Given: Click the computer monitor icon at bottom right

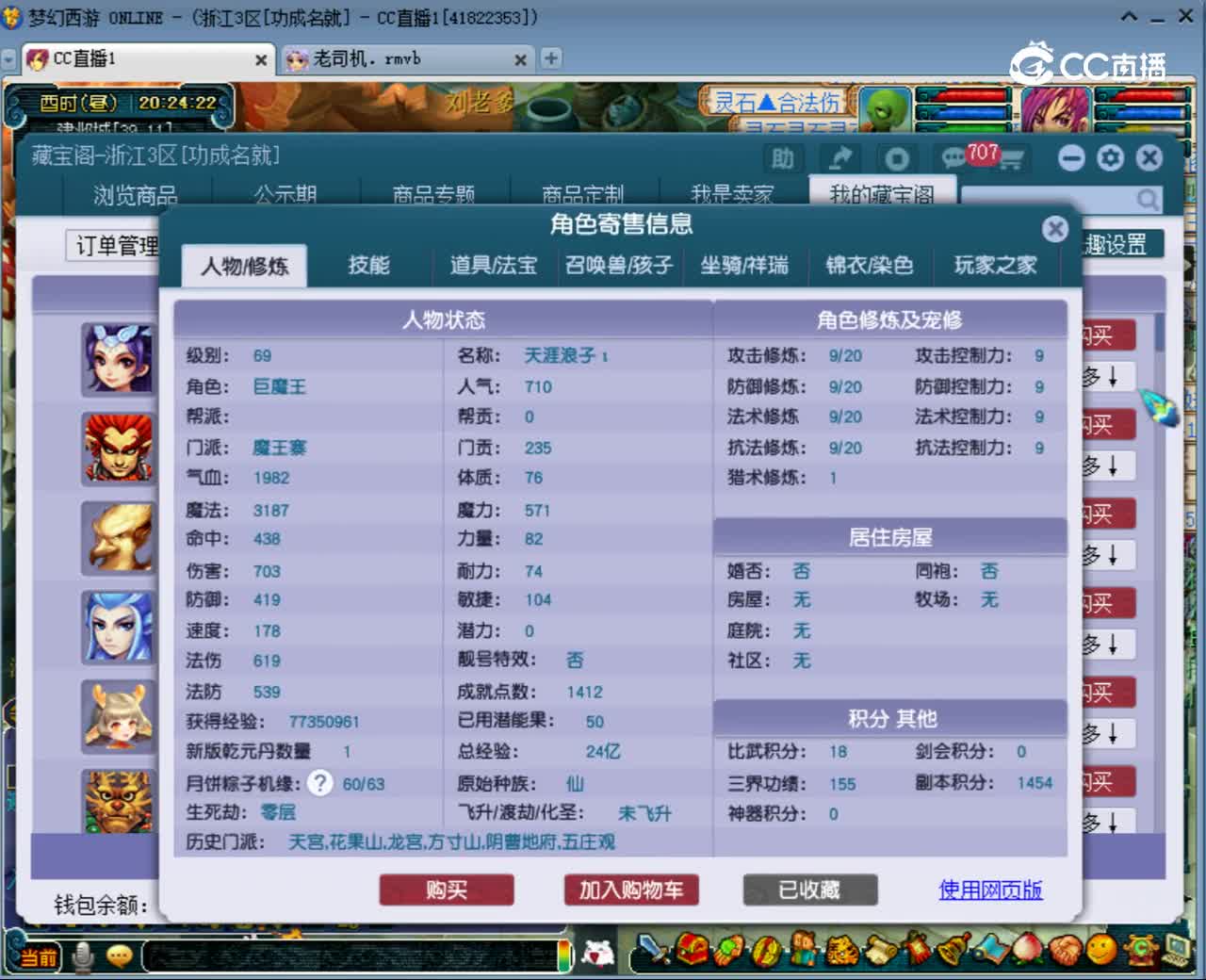Looking at the screenshot, I should 1179,950.
